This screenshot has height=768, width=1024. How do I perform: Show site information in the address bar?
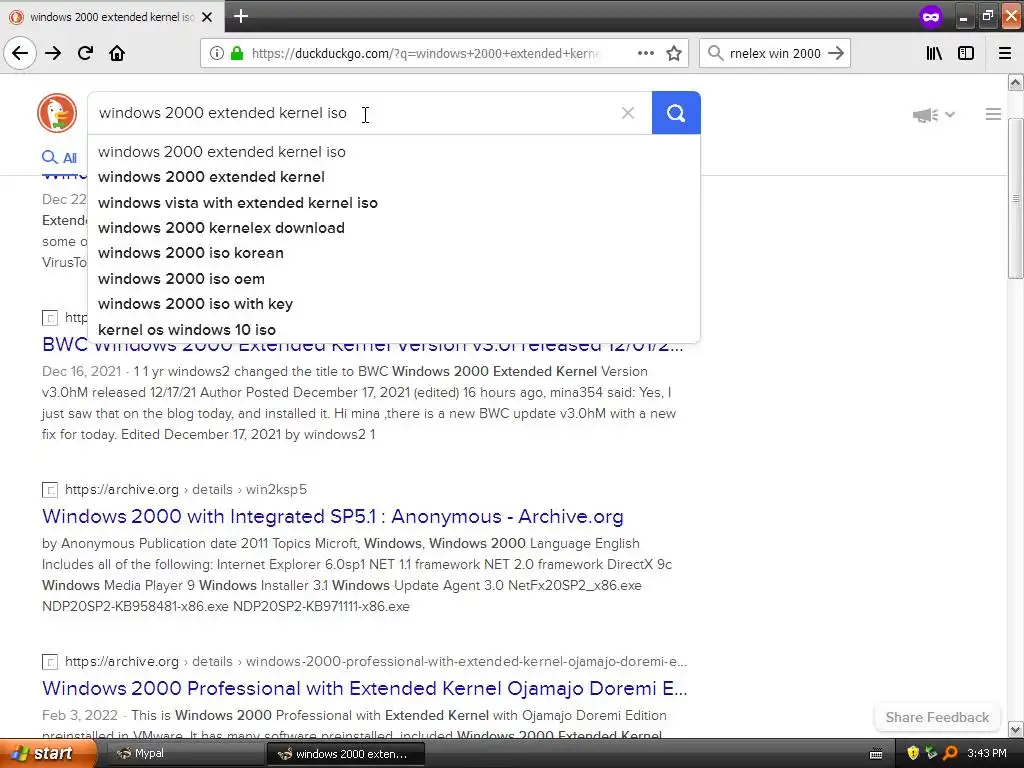(216, 53)
